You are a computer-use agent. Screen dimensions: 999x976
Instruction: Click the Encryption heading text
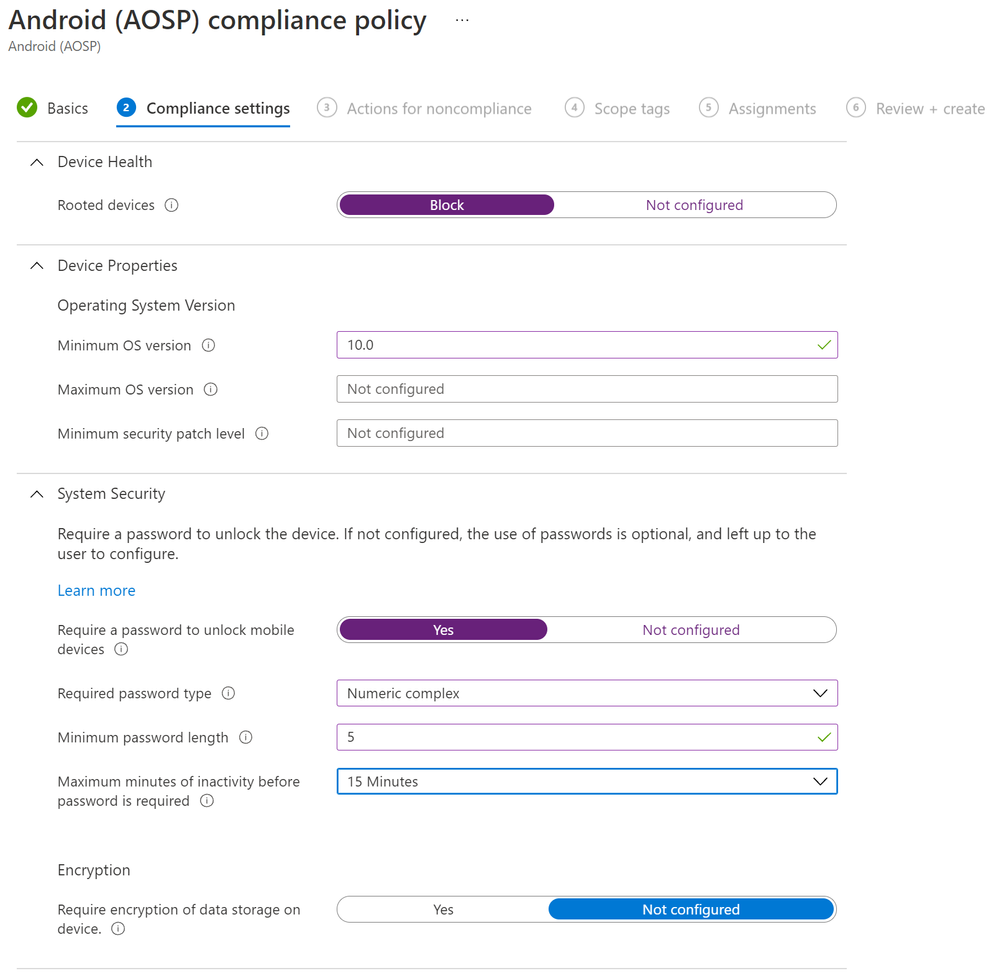click(94, 870)
